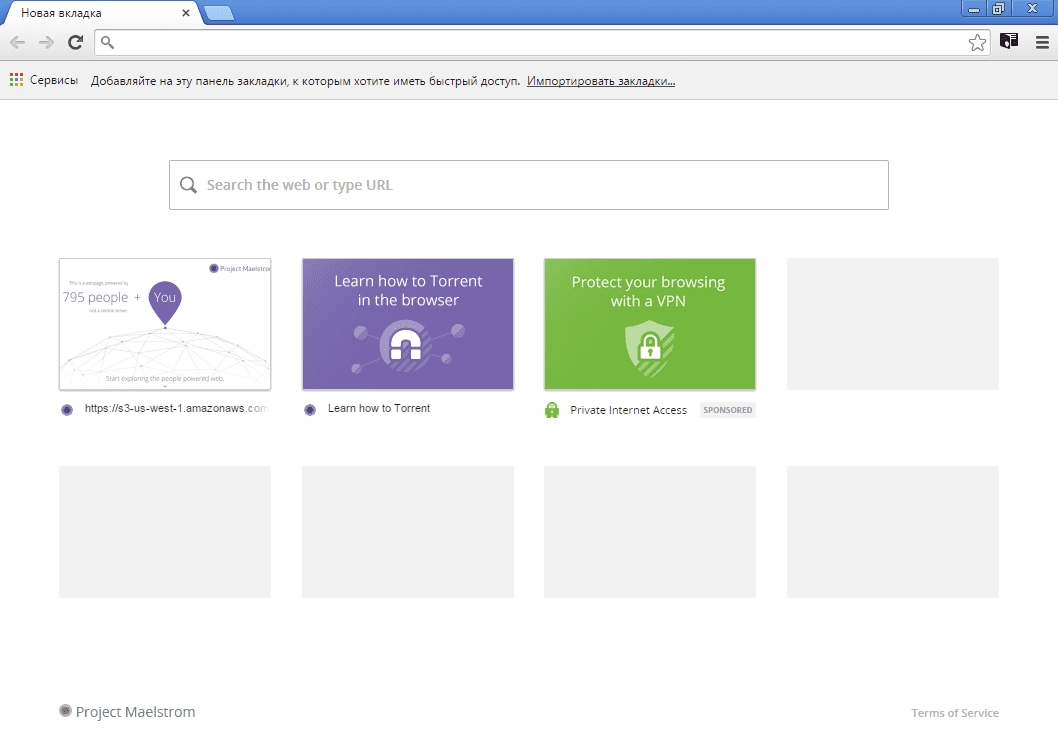
Task: Click the Сервисы apps grid icon
Action: pos(16,80)
